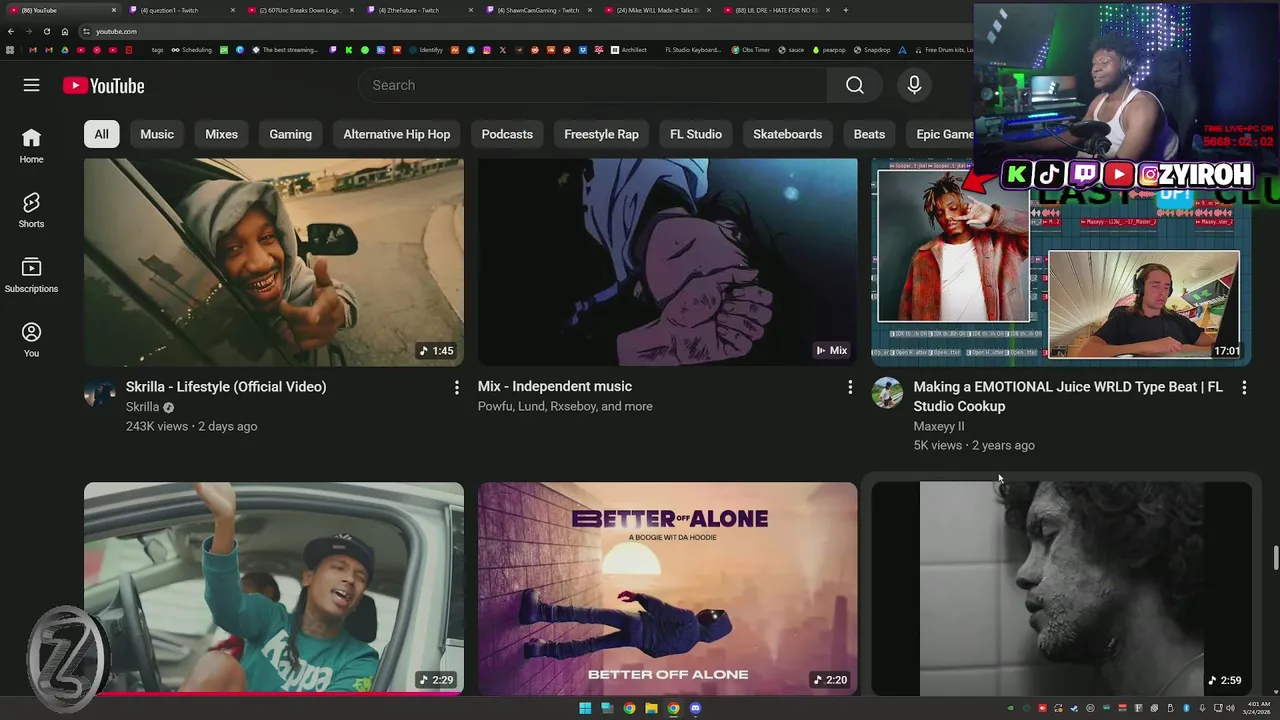Click the browser back arrow
The height and width of the screenshot is (720, 1280).
[x=11, y=31]
